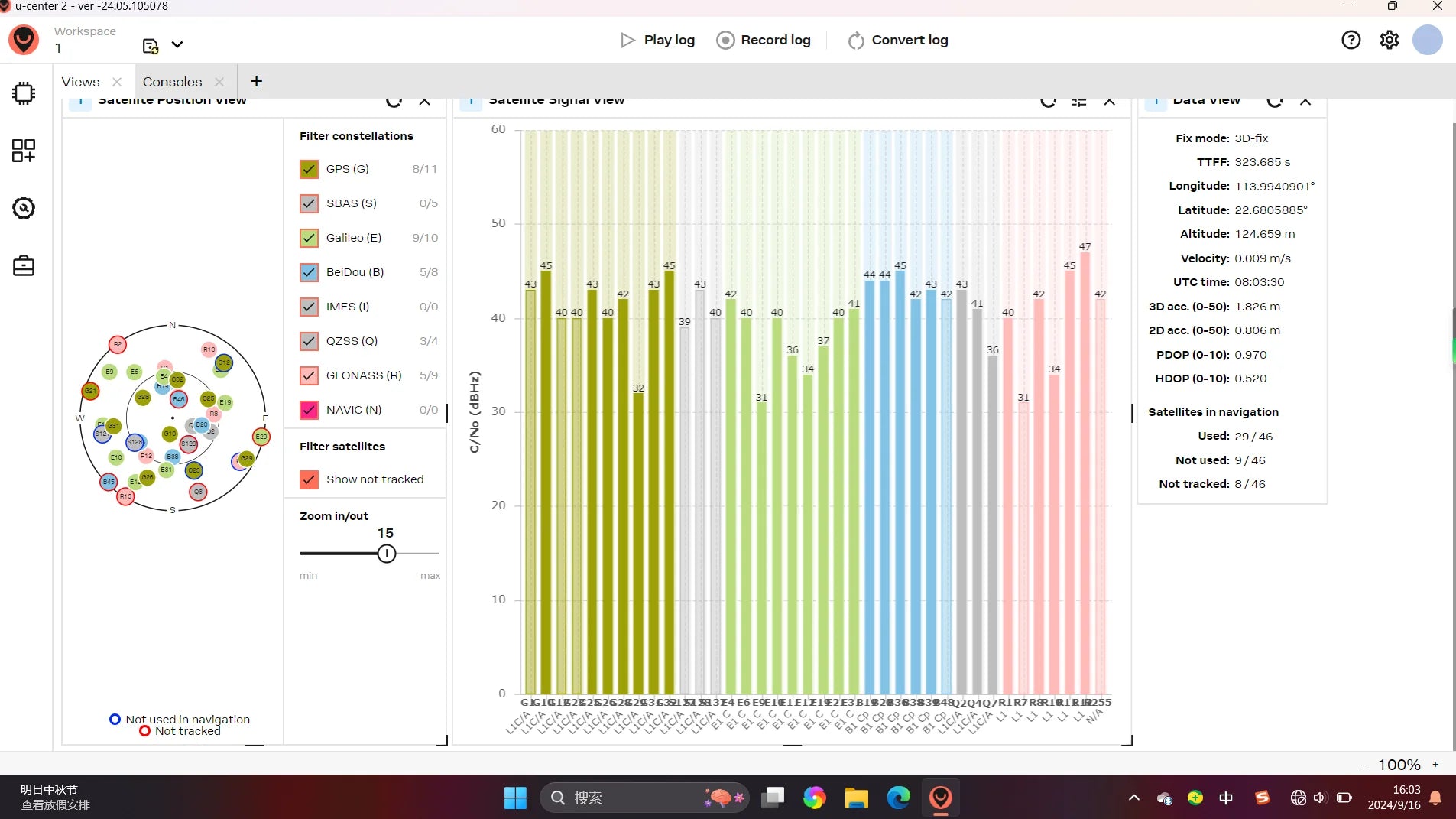Select satellite G21 in the sky plot
This screenshot has height=819, width=1456.
(x=90, y=391)
